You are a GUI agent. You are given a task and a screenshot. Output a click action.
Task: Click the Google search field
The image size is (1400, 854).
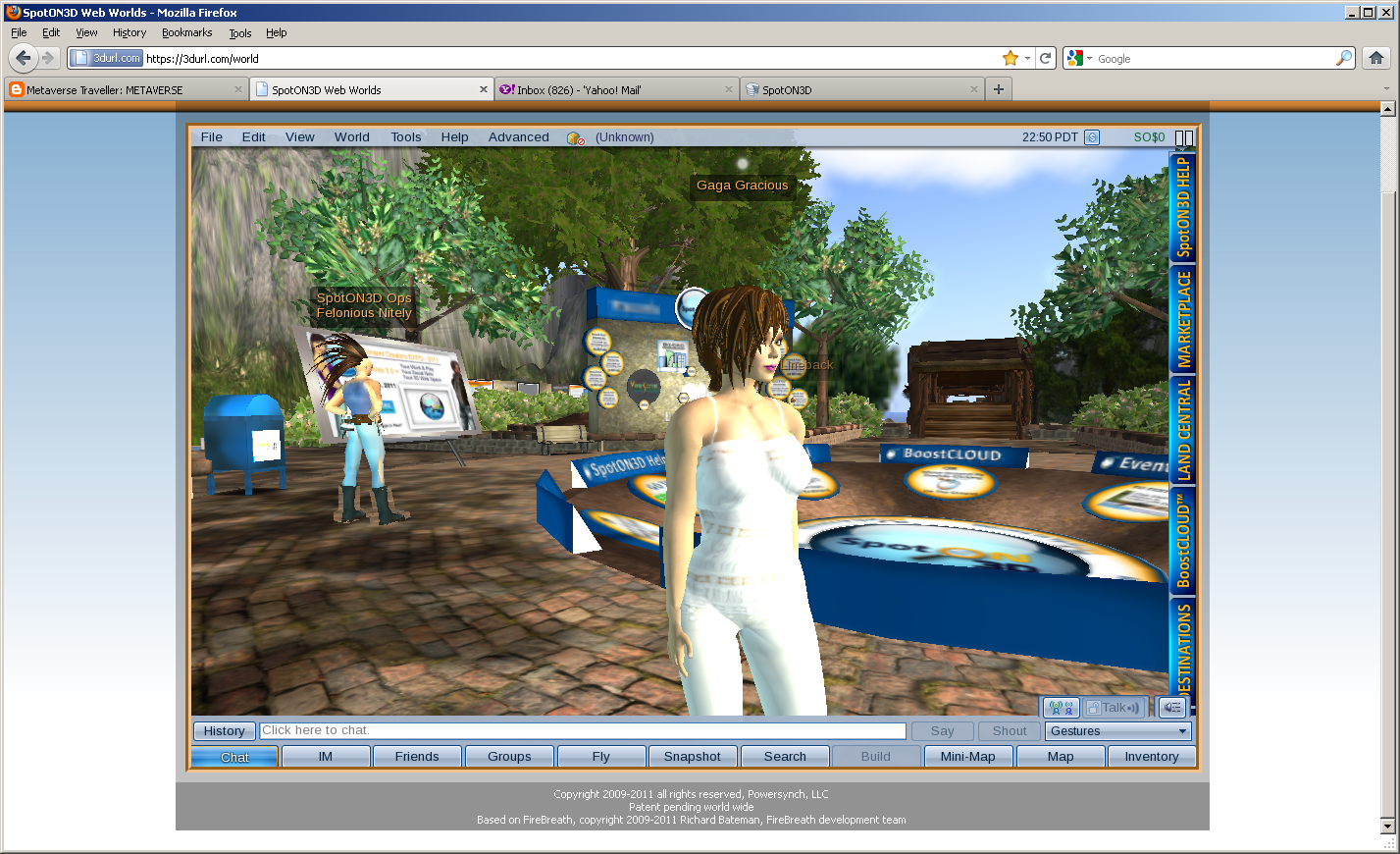[x=1214, y=59]
